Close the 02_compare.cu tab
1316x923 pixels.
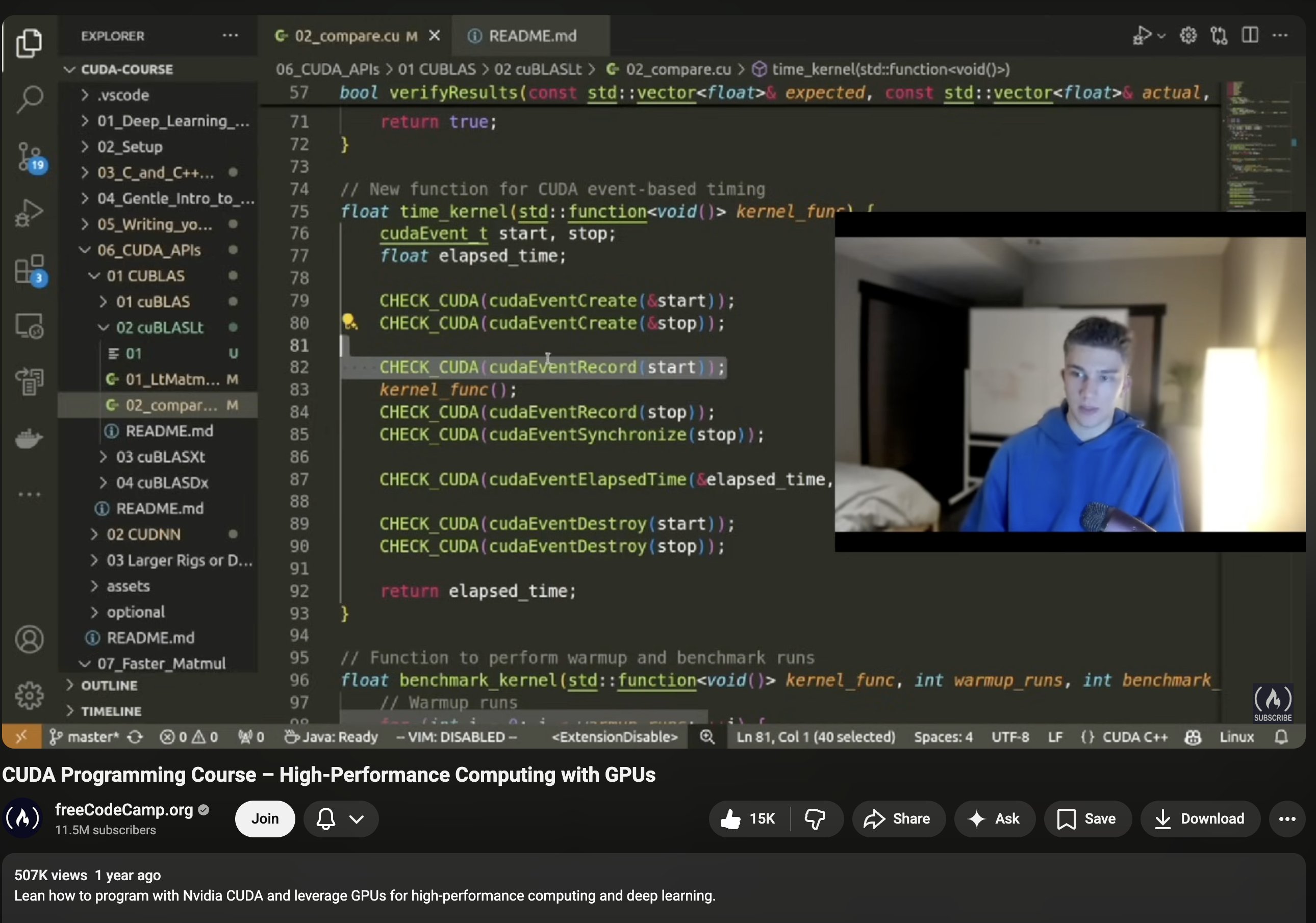pos(435,36)
